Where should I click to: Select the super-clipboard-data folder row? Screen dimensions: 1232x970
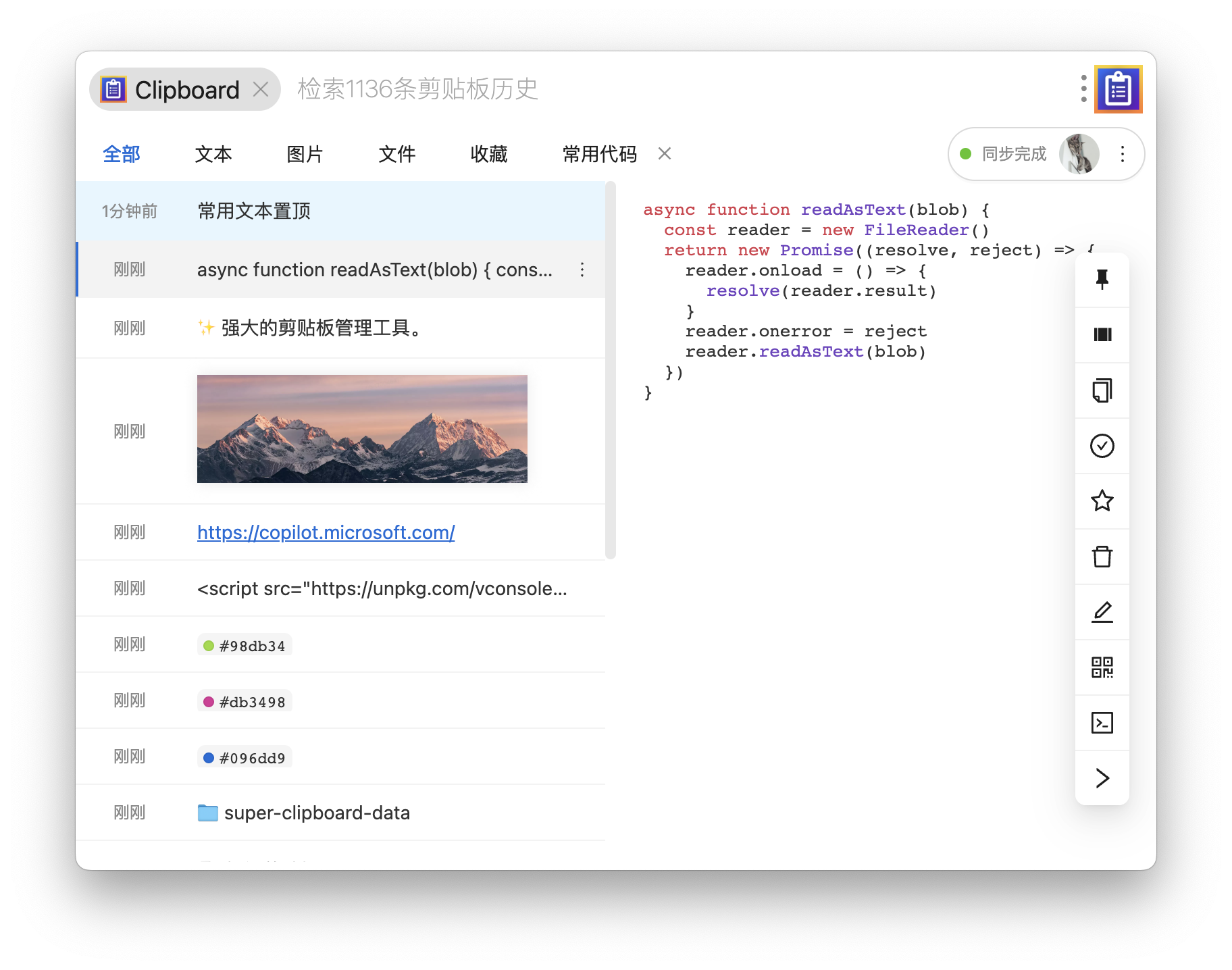click(340, 813)
